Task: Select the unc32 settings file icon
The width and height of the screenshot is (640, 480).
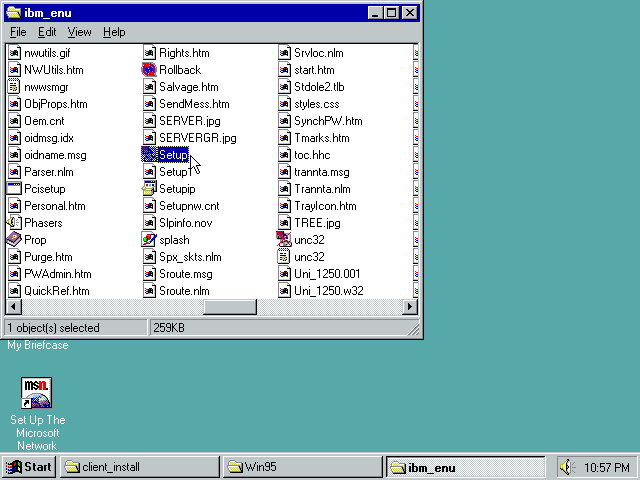Action: coord(284,257)
